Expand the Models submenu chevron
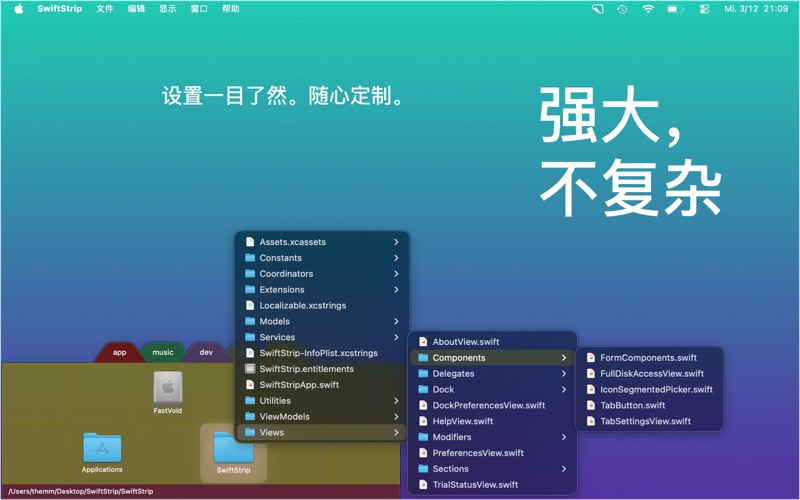Viewport: 800px width, 500px height. [x=396, y=321]
